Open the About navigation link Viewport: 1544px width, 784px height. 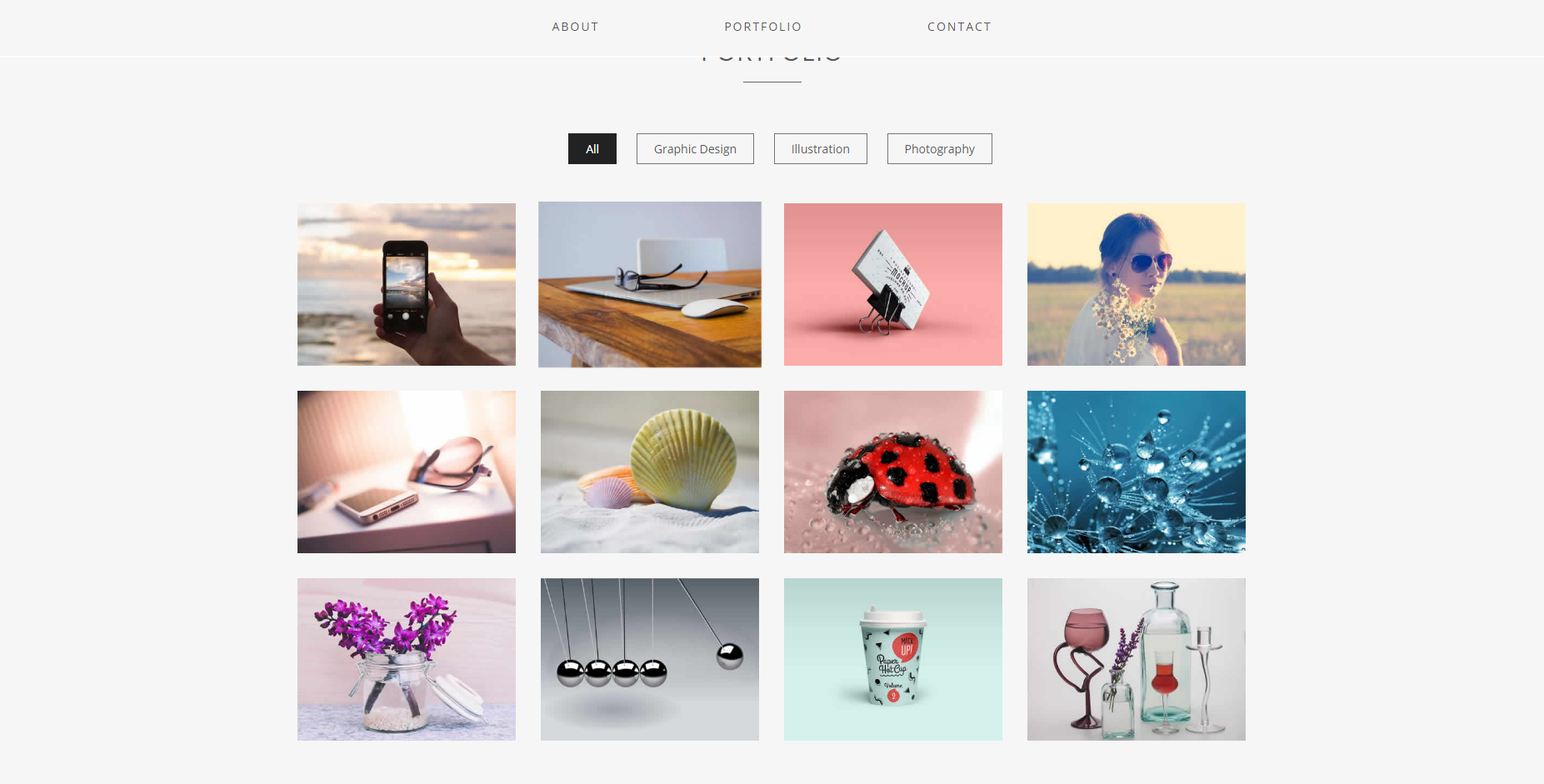pyautogui.click(x=575, y=27)
